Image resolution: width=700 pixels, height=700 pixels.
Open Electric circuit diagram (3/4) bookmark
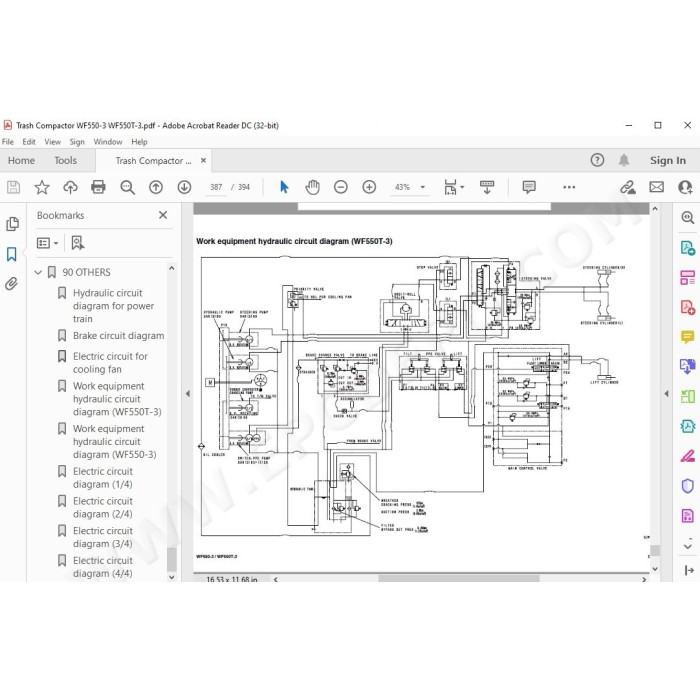click(103, 537)
